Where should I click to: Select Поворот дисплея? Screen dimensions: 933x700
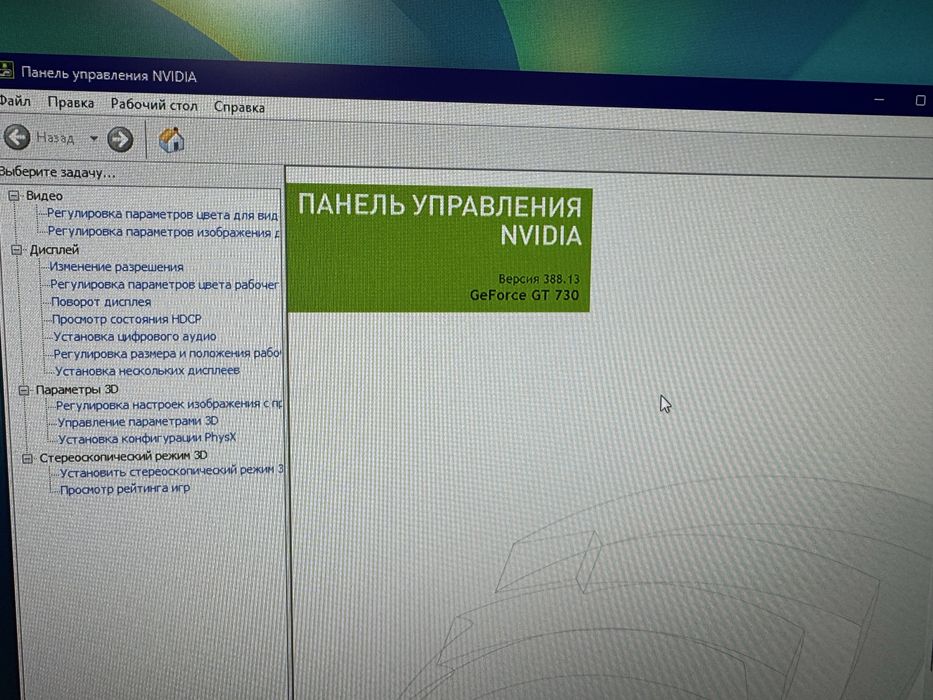(x=101, y=302)
